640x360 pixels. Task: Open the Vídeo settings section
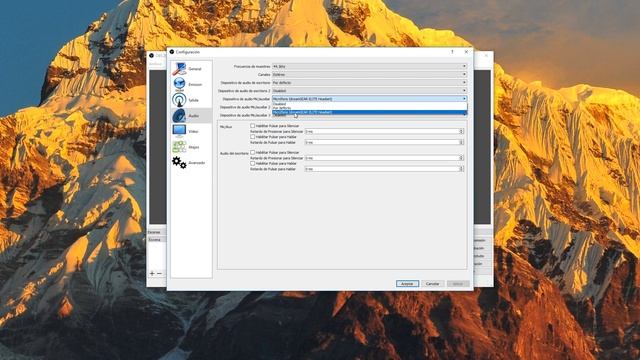[x=191, y=131]
